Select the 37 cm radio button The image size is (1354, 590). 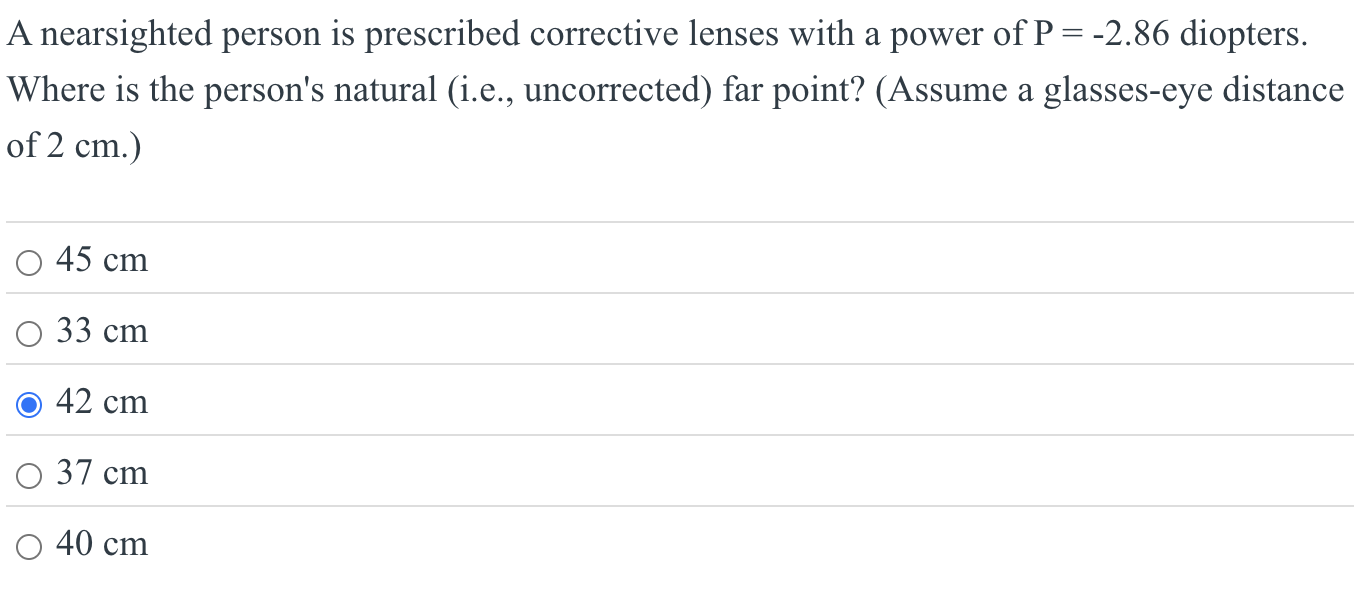(x=28, y=473)
